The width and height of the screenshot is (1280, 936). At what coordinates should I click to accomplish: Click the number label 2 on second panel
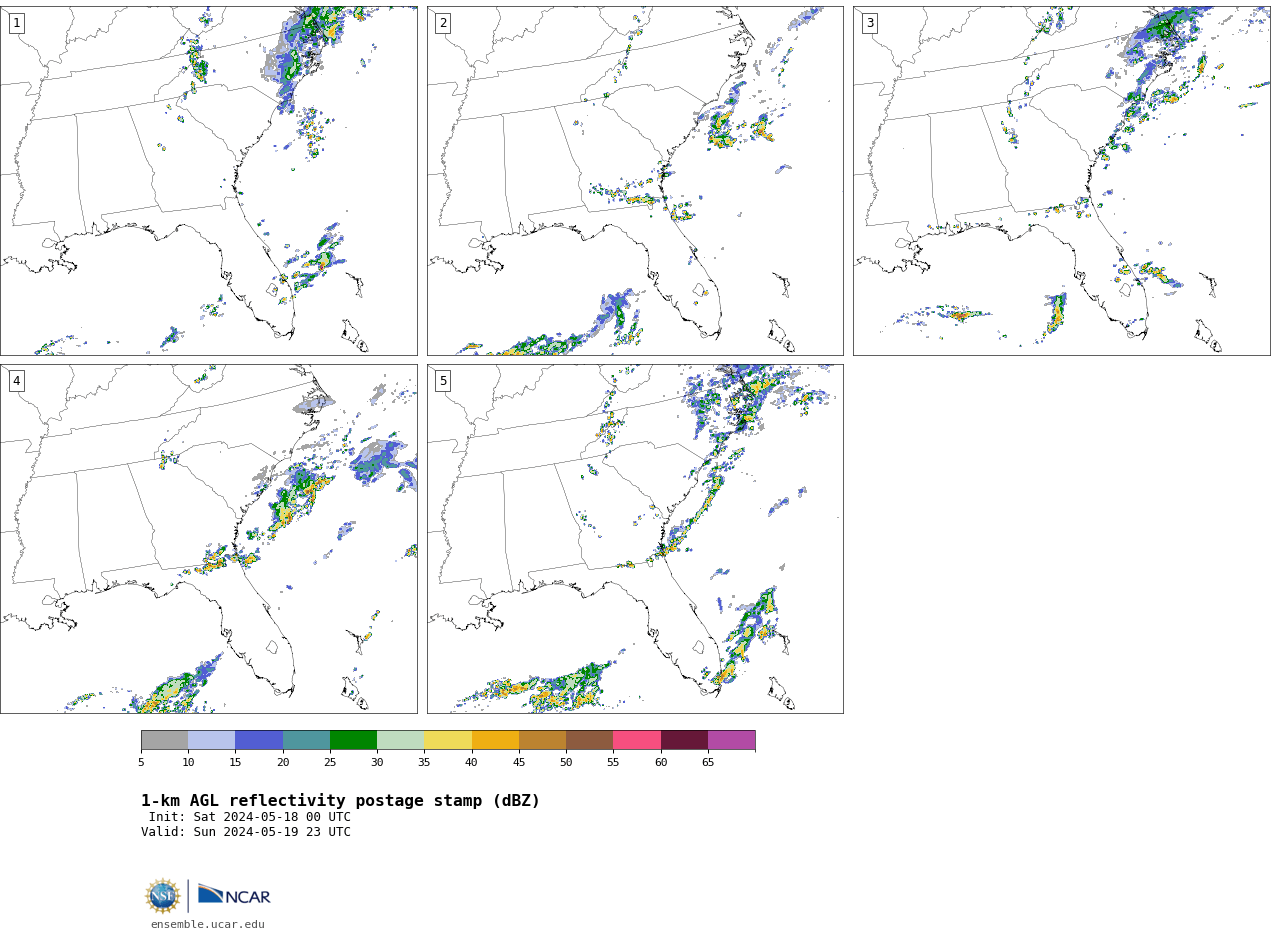[x=443, y=23]
